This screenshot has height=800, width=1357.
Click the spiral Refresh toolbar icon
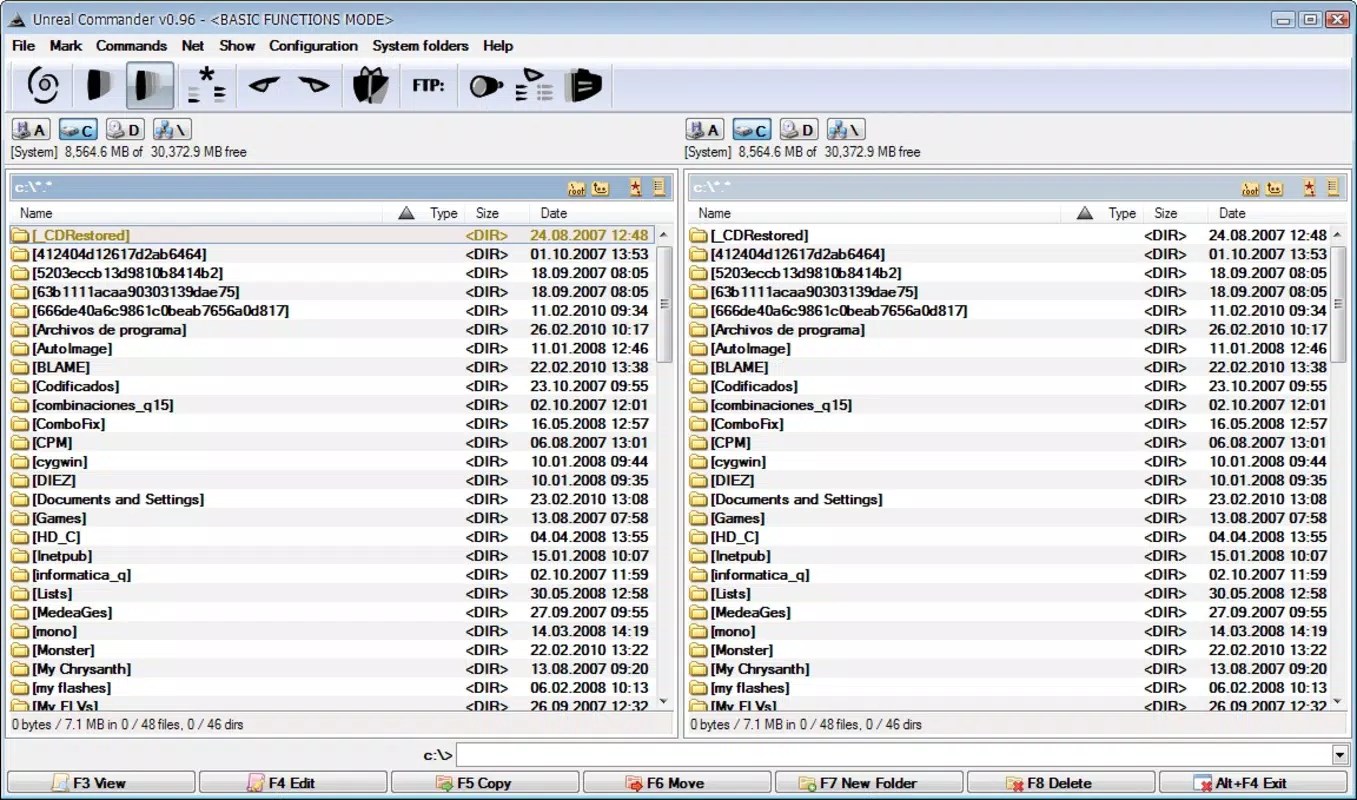(x=42, y=86)
